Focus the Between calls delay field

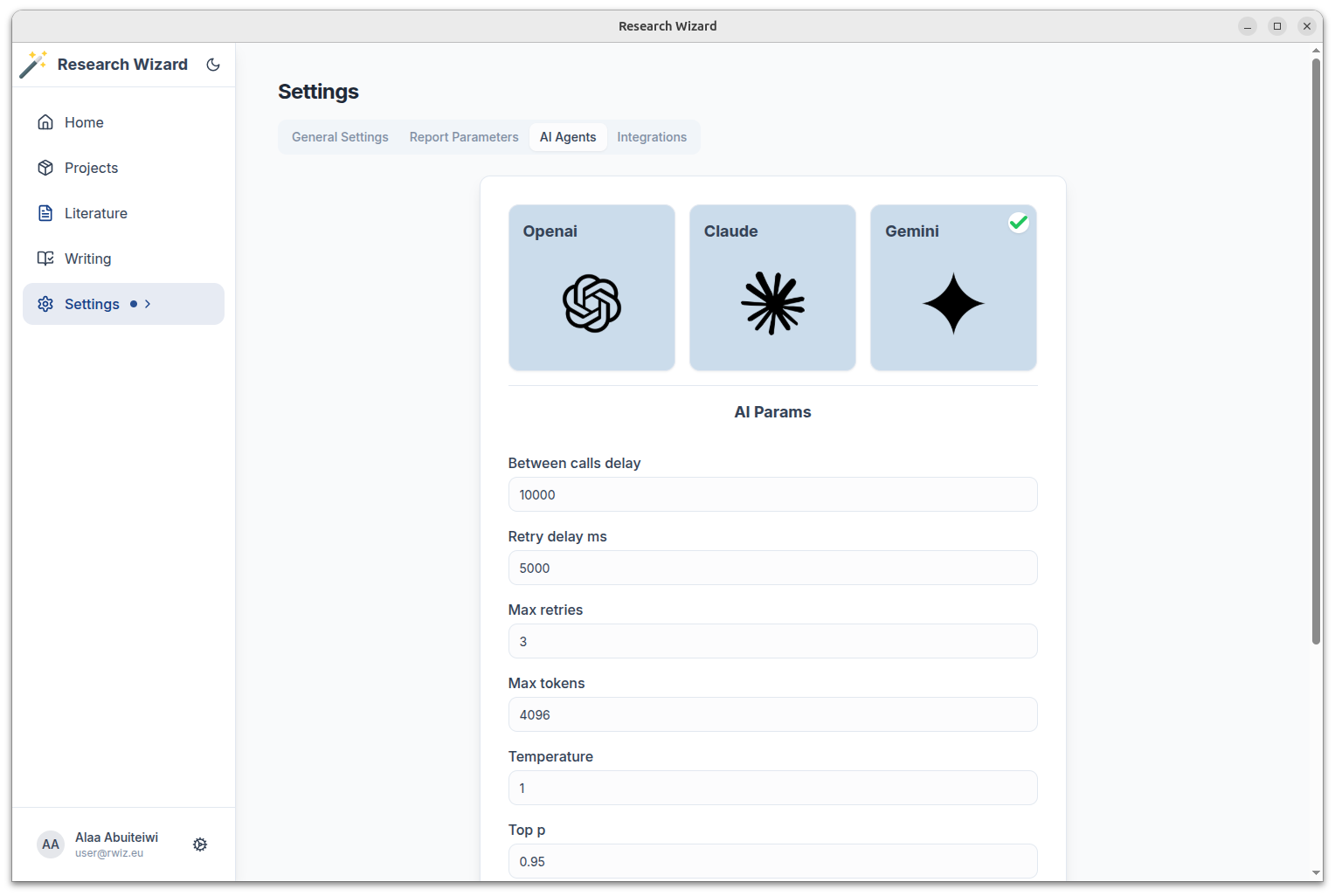(x=772, y=494)
